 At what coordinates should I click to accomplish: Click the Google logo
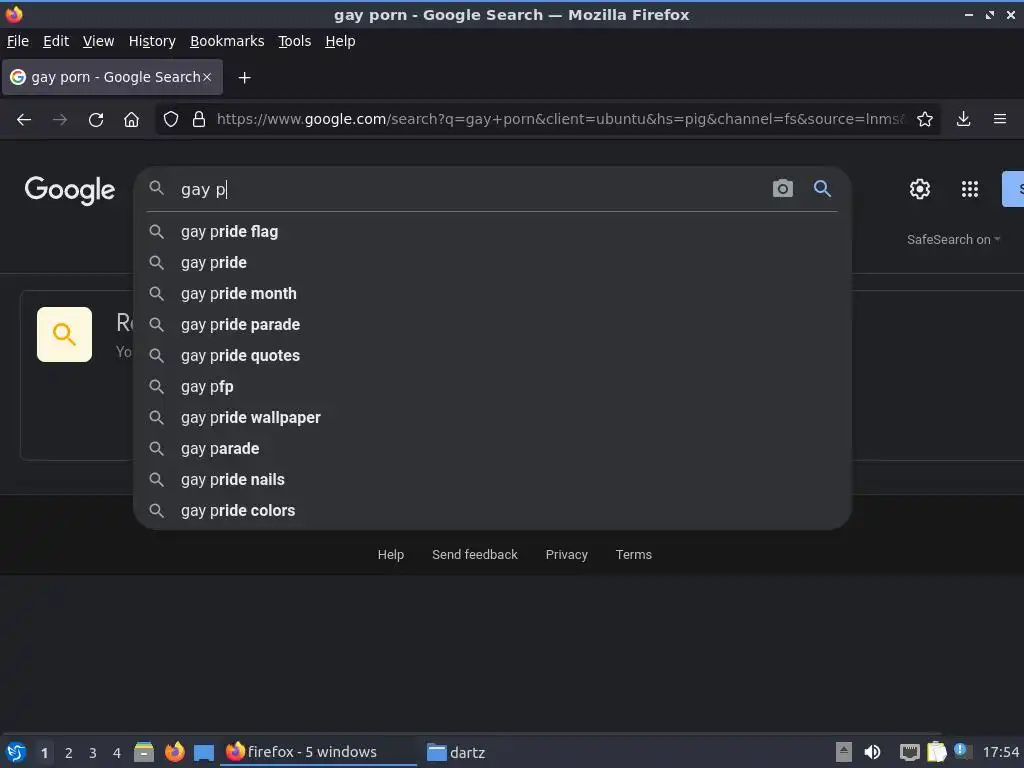[70, 190]
